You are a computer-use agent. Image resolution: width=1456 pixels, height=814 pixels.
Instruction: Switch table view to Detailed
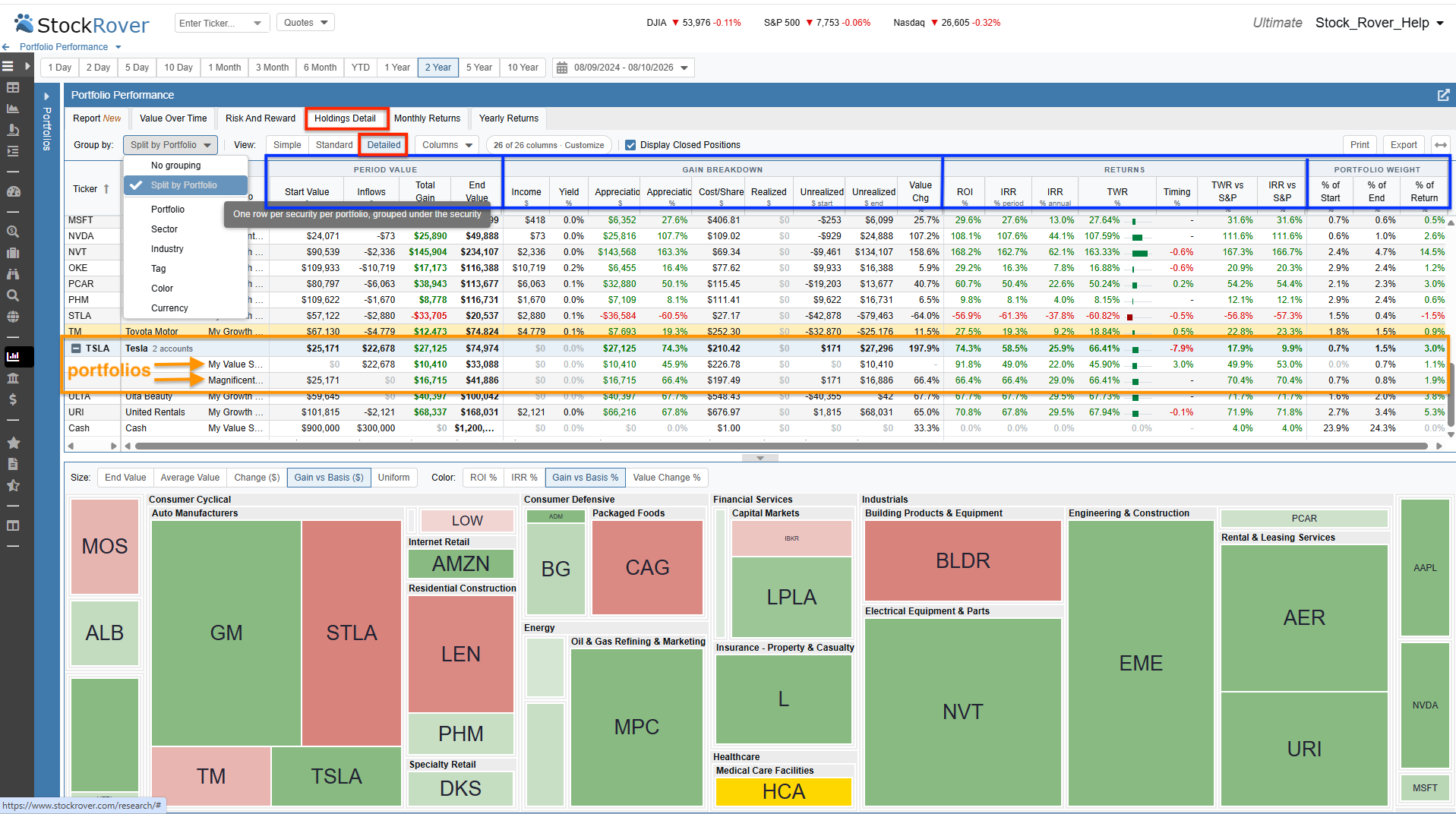pyautogui.click(x=384, y=145)
